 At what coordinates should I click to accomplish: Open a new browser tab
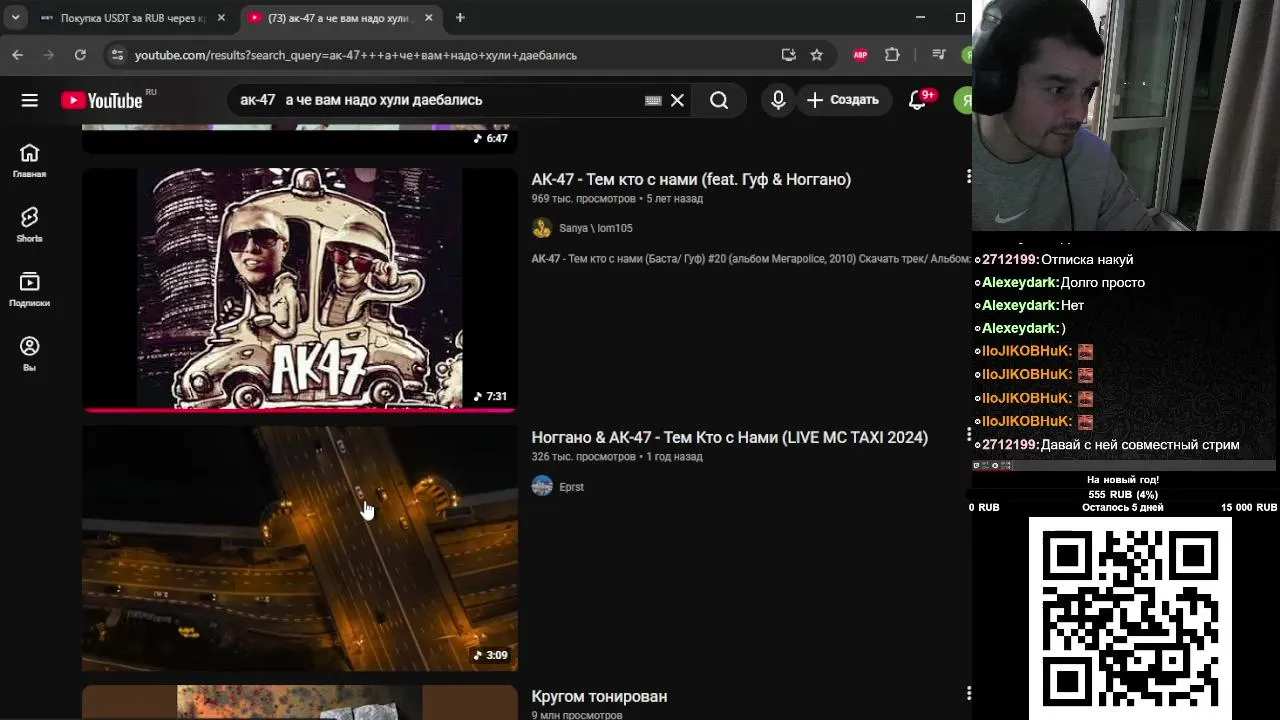[460, 18]
